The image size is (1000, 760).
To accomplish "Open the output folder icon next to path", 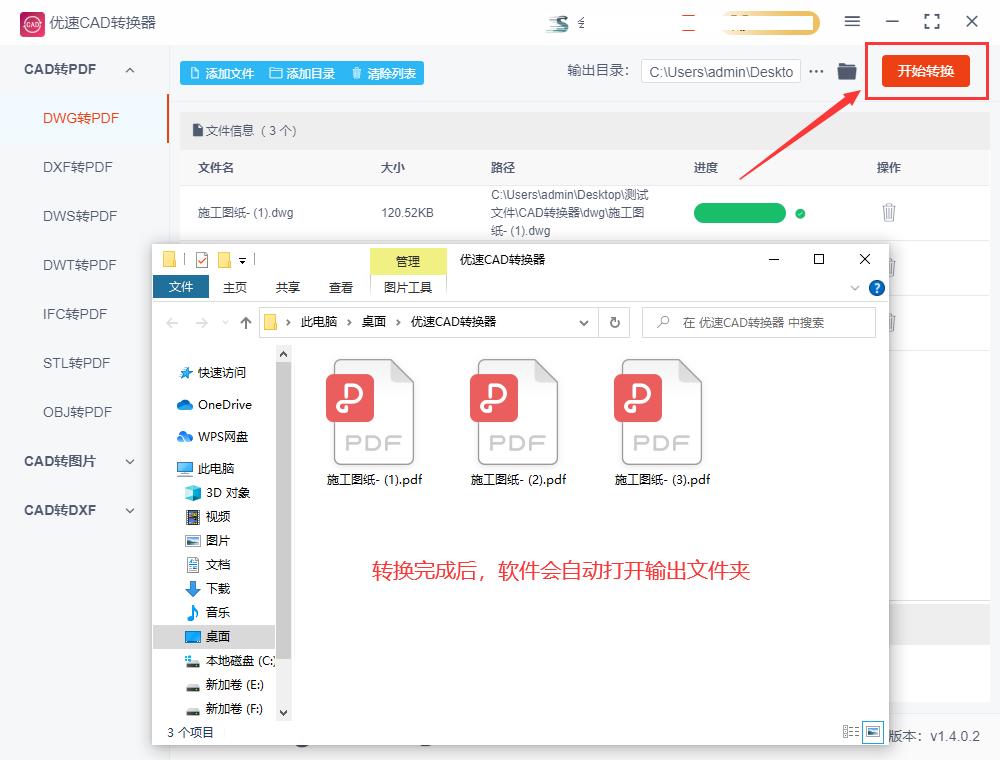I will [846, 71].
